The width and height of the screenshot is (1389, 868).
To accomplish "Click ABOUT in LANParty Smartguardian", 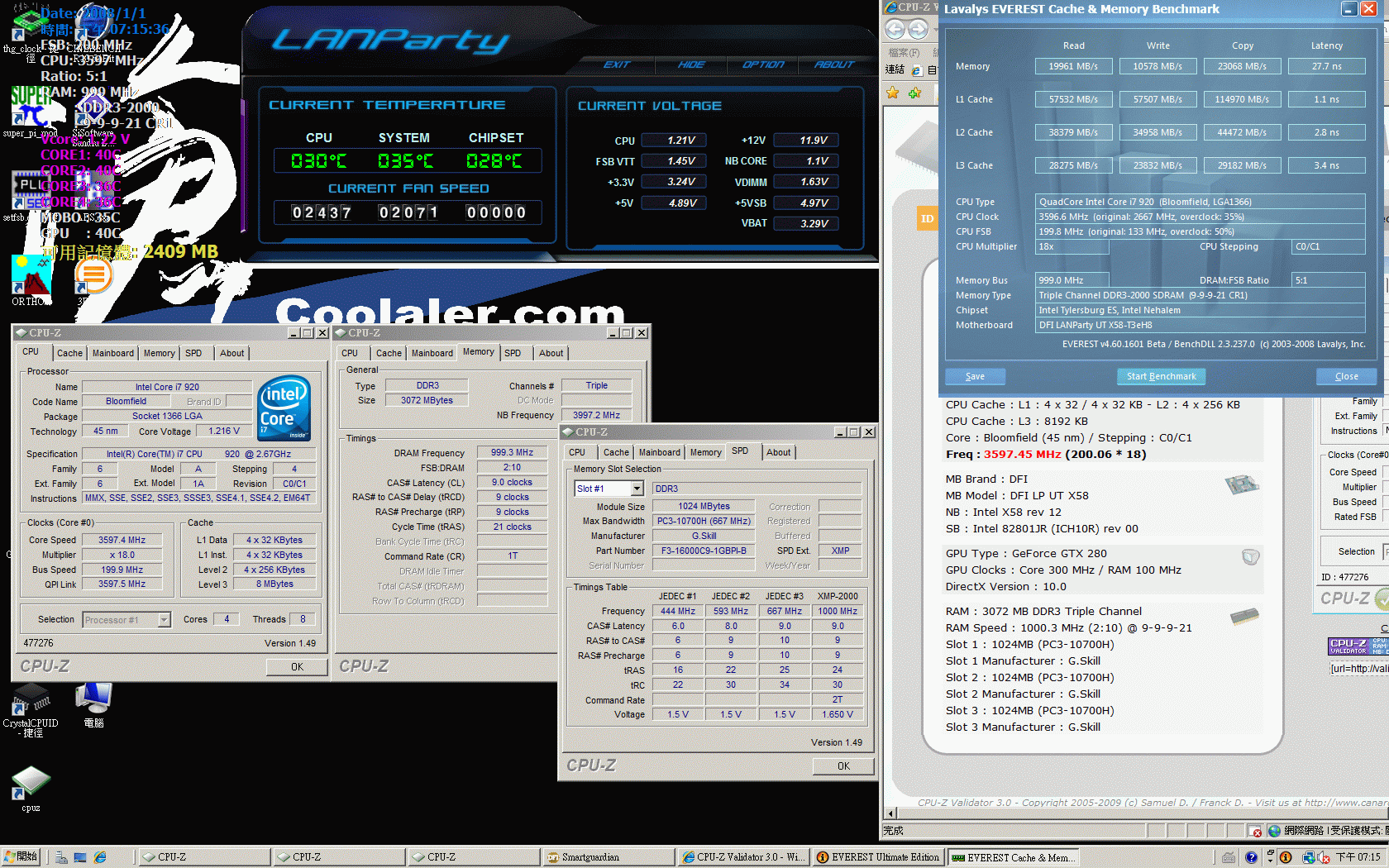I will [833, 64].
